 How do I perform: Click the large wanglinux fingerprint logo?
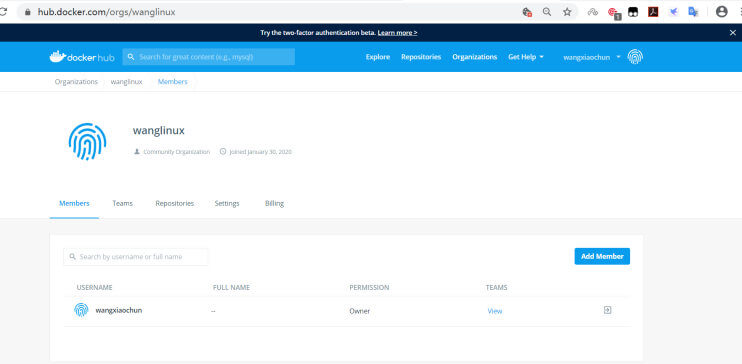point(88,142)
